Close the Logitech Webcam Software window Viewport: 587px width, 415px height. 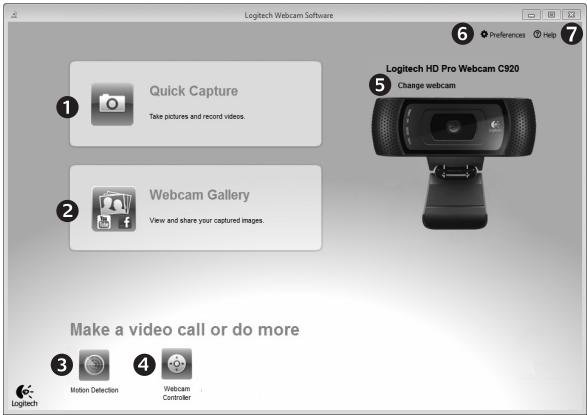tap(571, 15)
